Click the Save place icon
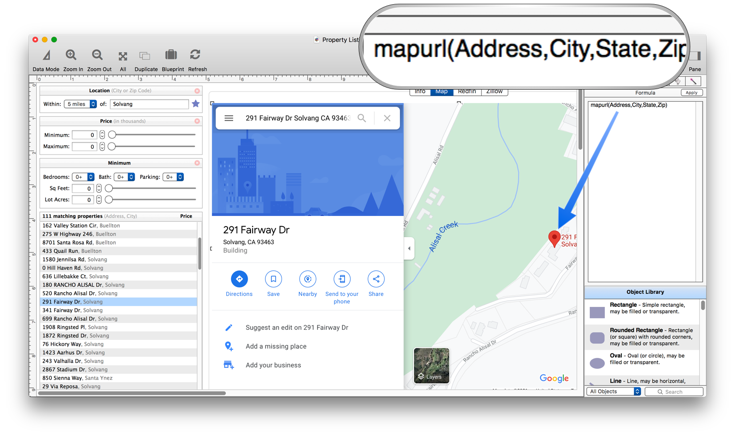The image size is (735, 437). [273, 279]
